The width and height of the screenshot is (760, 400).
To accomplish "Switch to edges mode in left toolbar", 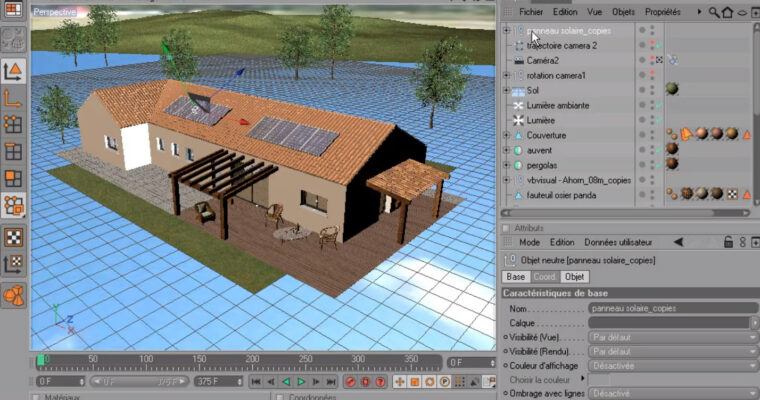I will point(13,152).
